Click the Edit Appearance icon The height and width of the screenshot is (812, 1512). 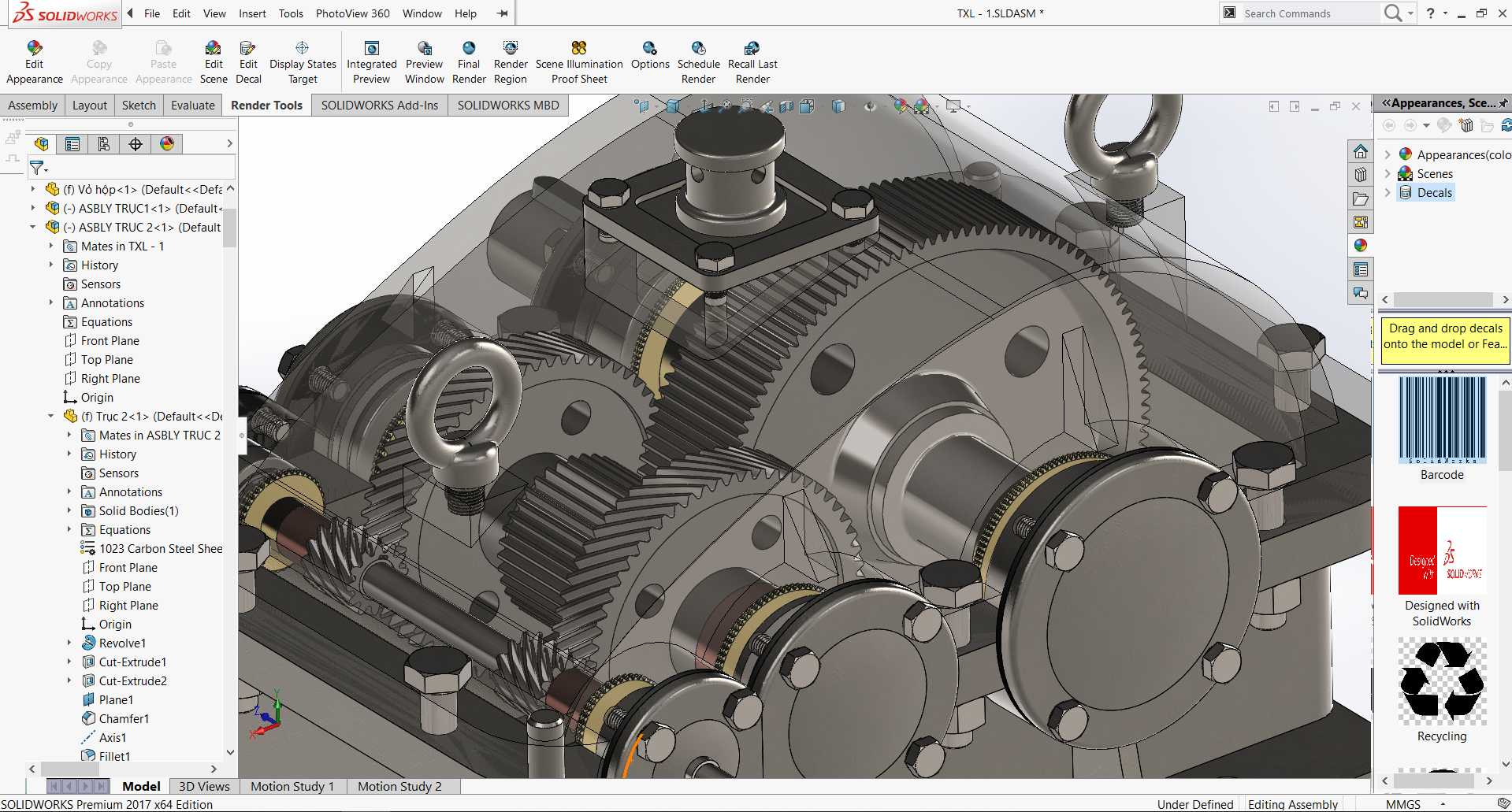34,49
